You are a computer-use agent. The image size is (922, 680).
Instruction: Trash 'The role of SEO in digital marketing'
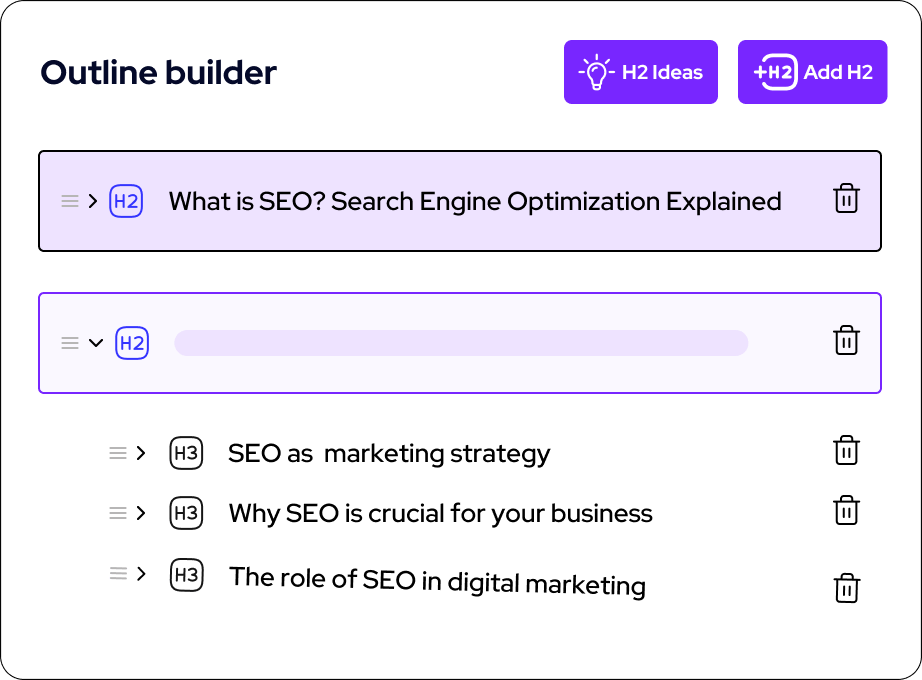[846, 587]
